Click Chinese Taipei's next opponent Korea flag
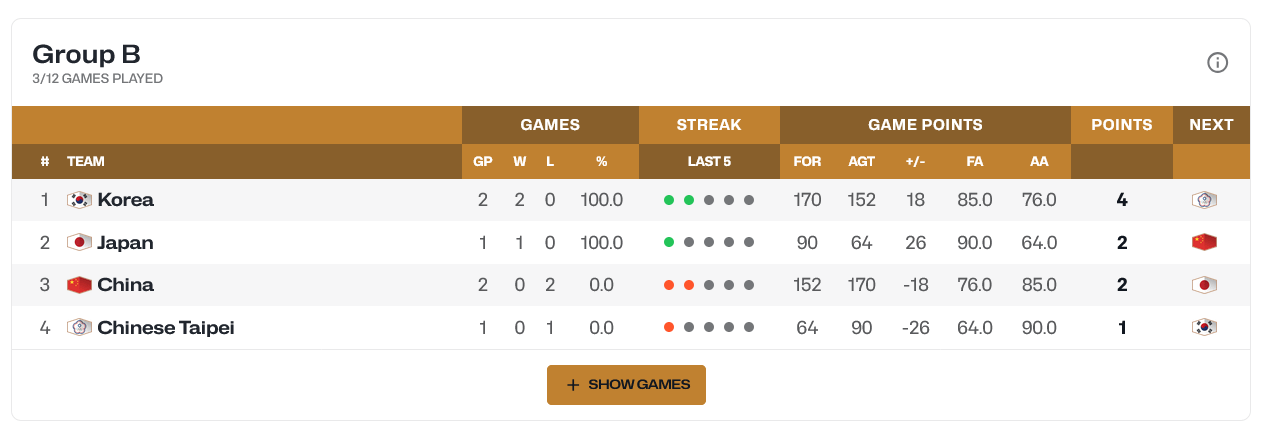The height and width of the screenshot is (425, 1263). pos(1204,328)
